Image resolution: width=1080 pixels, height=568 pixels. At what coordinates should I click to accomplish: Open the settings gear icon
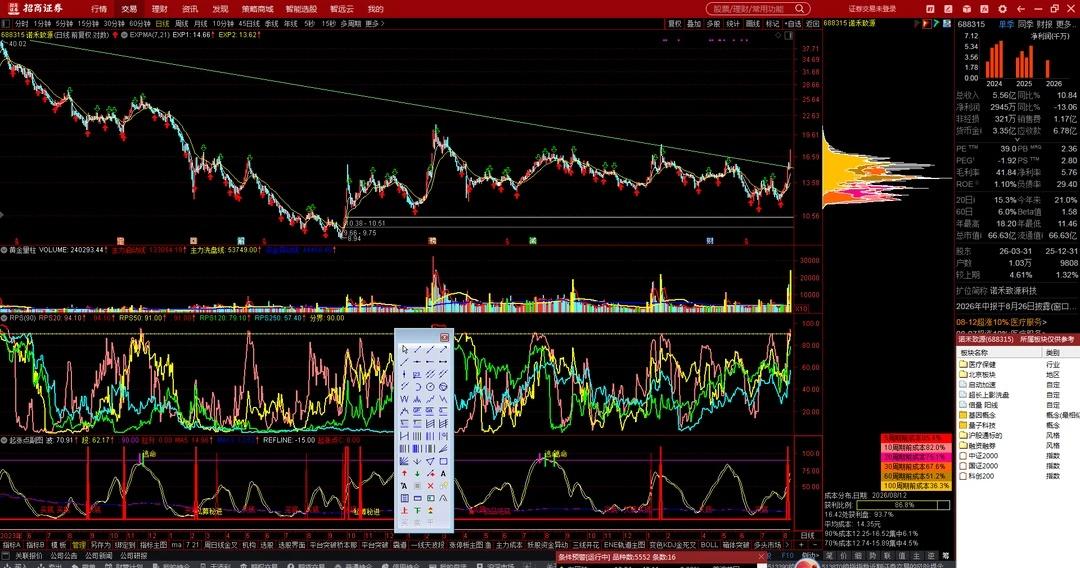tap(1002, 9)
